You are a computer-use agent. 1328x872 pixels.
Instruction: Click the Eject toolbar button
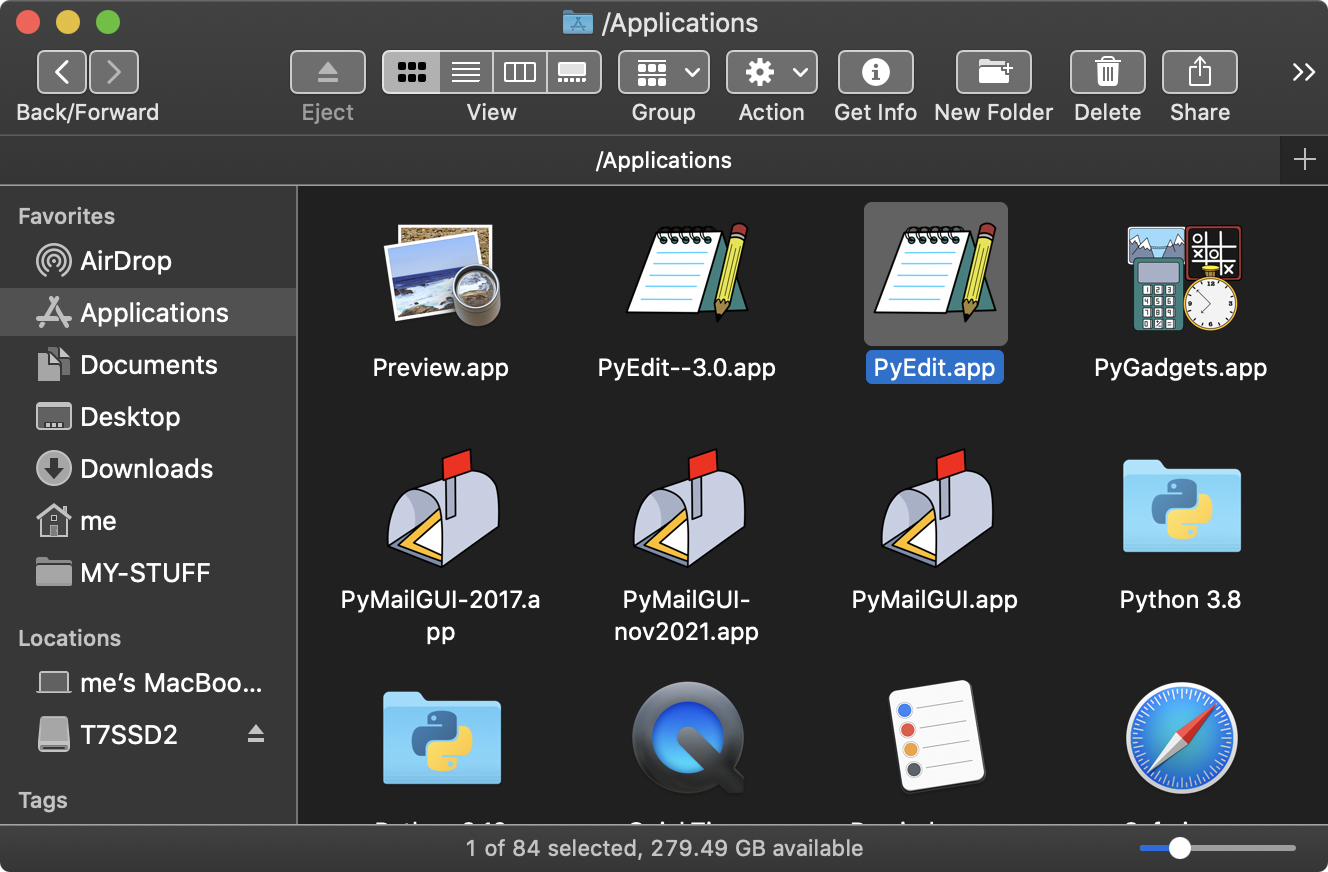tap(327, 72)
